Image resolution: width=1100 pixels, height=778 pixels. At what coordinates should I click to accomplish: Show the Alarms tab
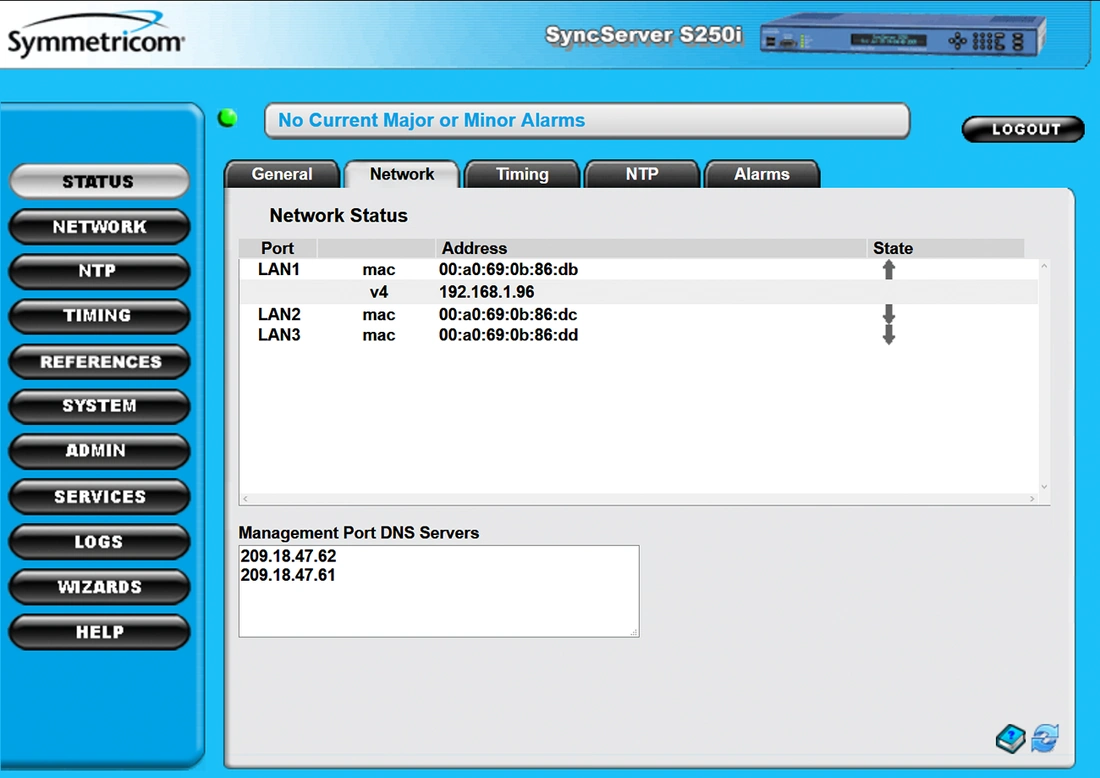[x=762, y=174]
